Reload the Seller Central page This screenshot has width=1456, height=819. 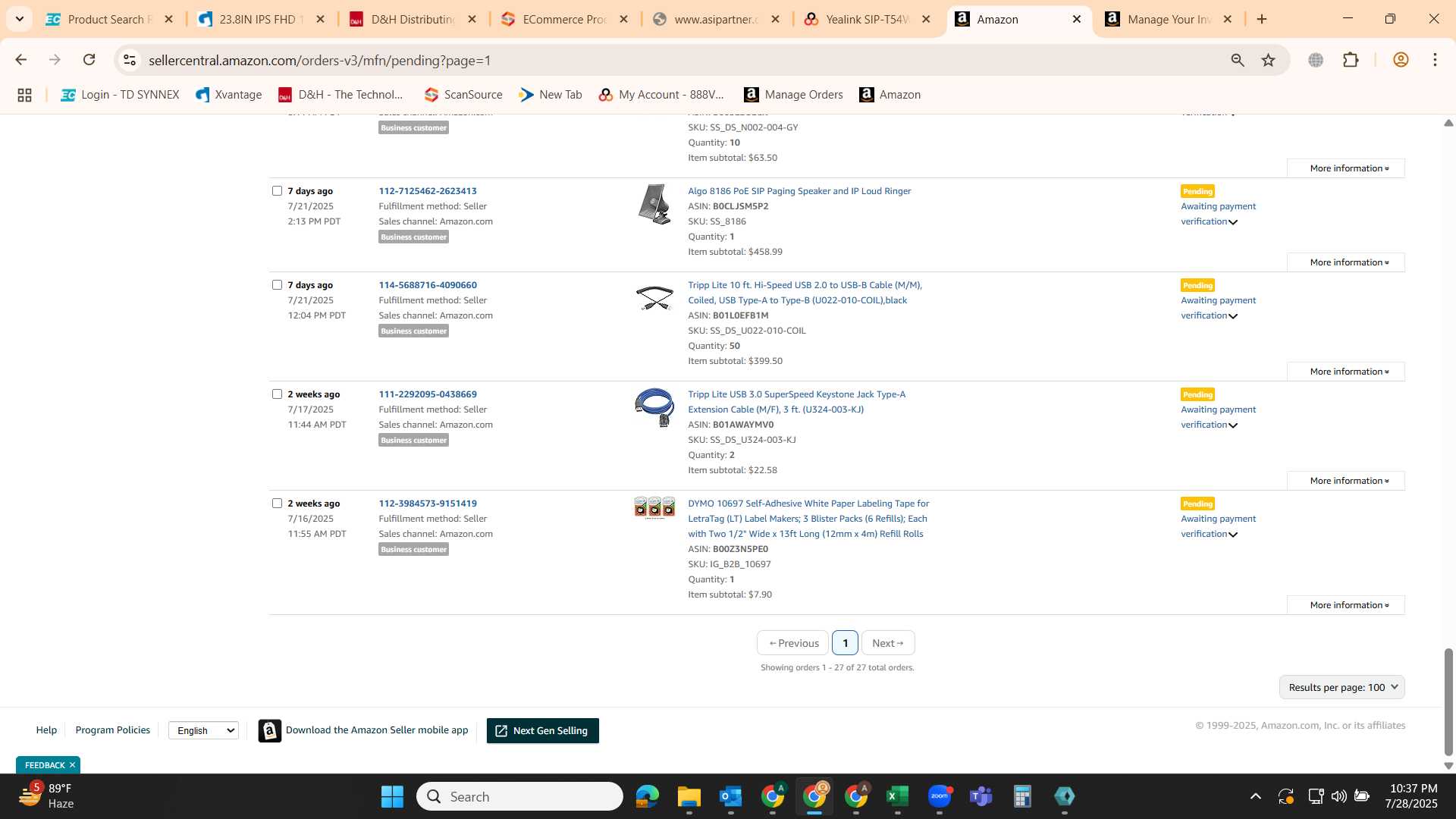[x=89, y=60]
